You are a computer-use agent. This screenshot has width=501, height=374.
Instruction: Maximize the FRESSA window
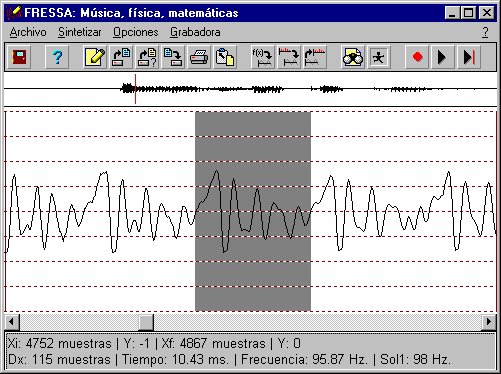(x=468, y=13)
